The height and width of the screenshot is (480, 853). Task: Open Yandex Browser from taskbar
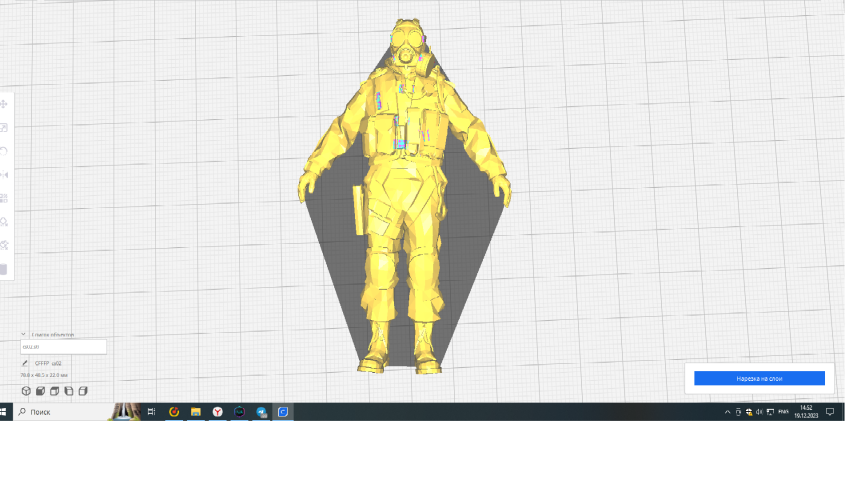(218, 412)
